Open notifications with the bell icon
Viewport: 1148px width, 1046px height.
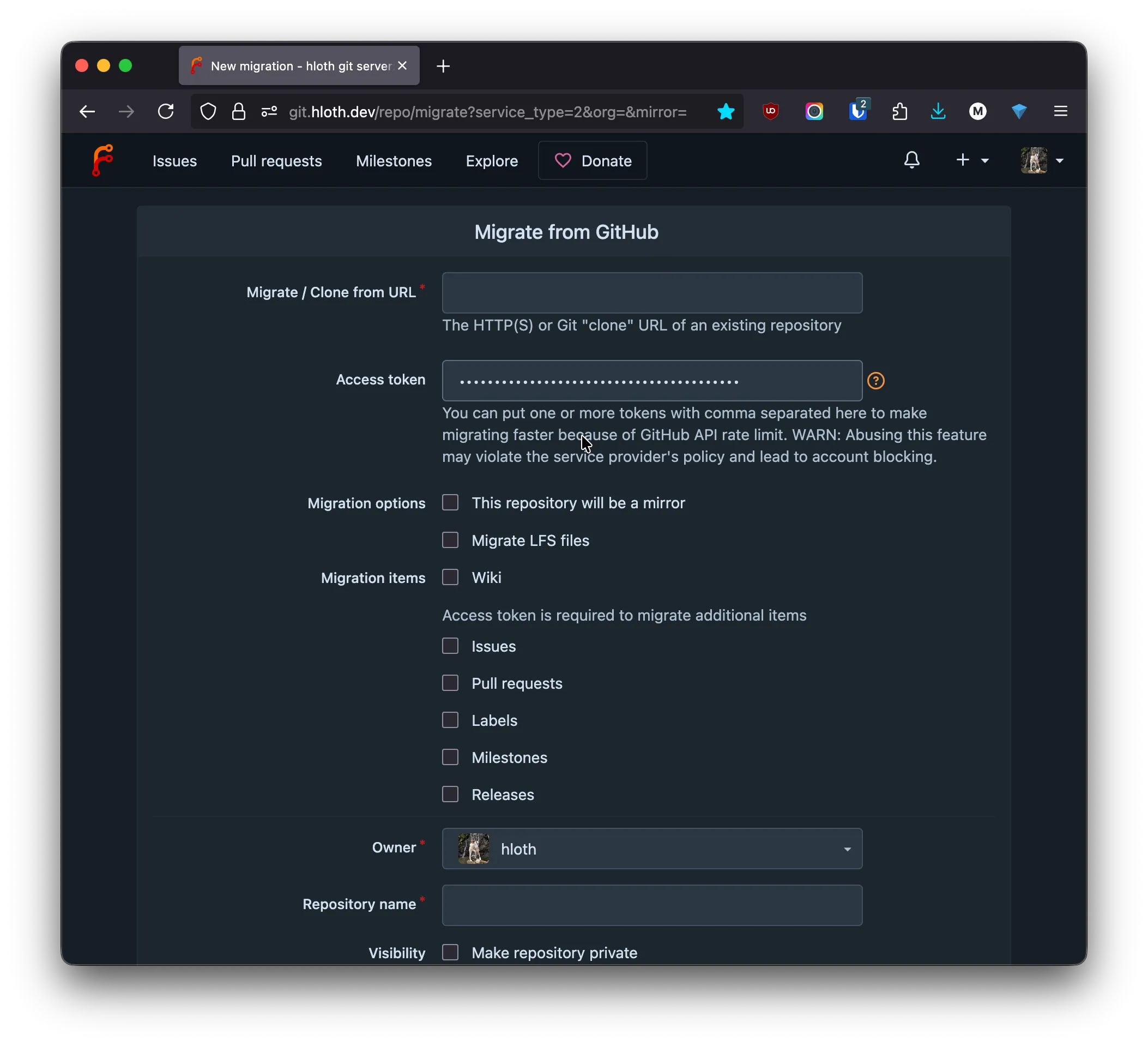click(911, 161)
